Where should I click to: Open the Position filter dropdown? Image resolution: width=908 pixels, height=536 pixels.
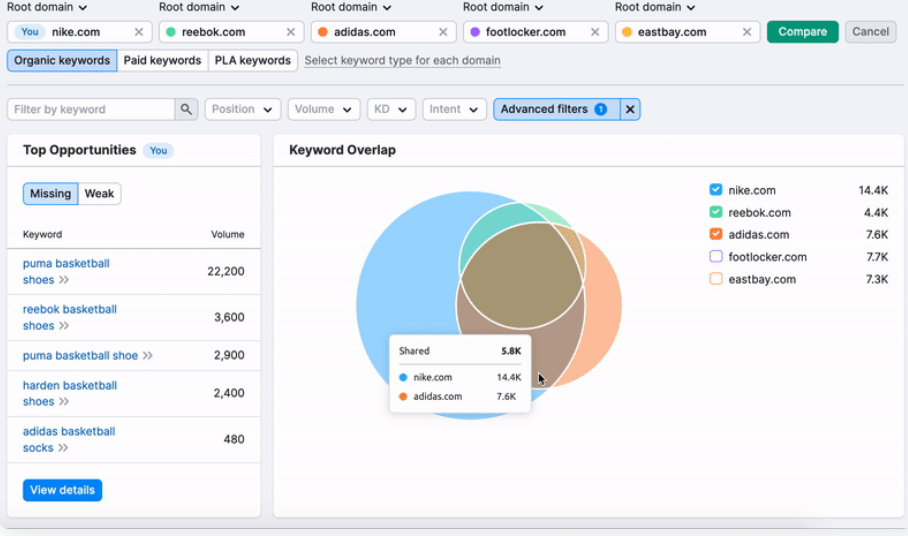pyautogui.click(x=243, y=109)
